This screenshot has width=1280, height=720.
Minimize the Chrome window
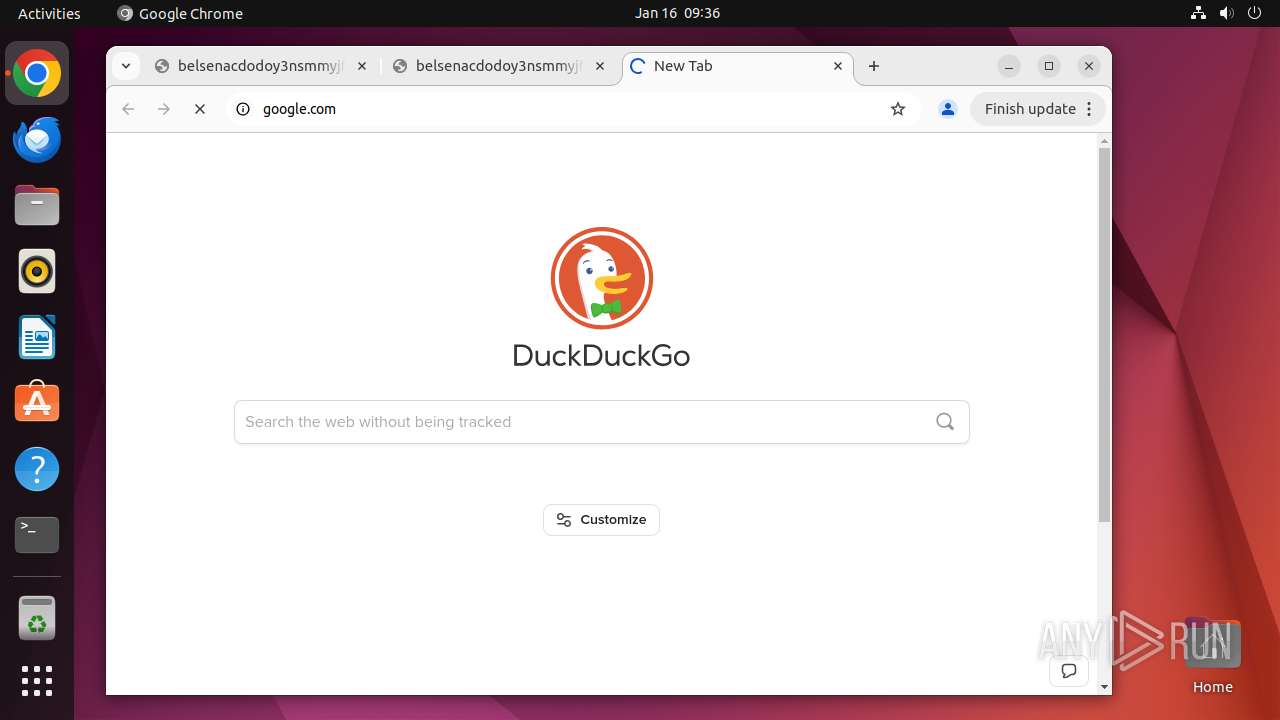pyautogui.click(x=1009, y=66)
